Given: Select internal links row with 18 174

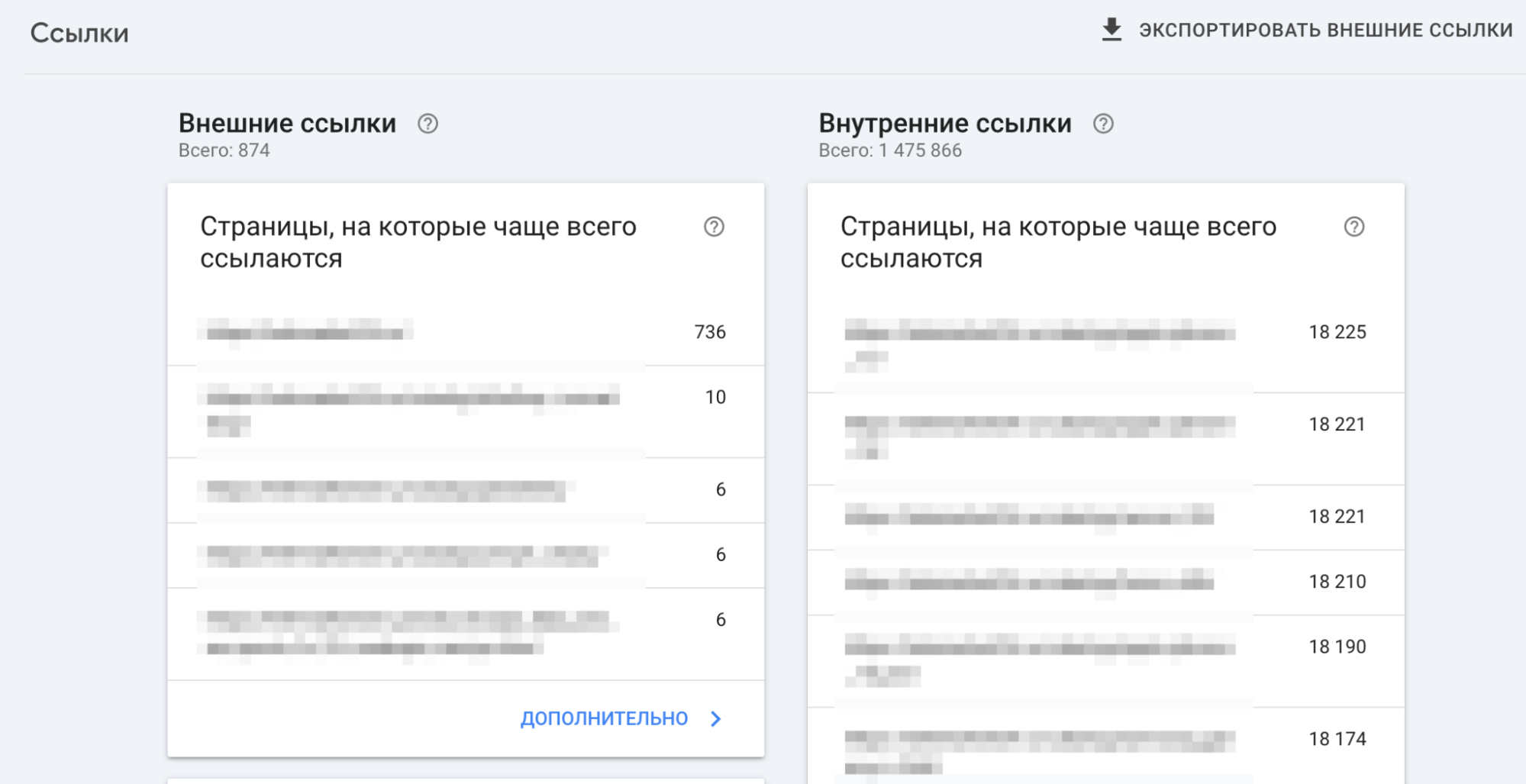Looking at the screenshot, I should tap(1106, 747).
